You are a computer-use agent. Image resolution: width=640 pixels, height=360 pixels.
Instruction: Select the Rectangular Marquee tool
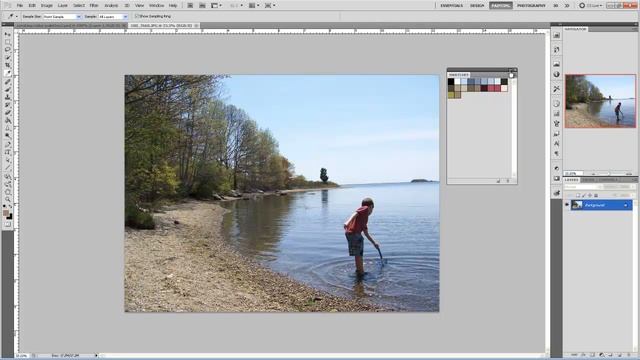coord(8,42)
